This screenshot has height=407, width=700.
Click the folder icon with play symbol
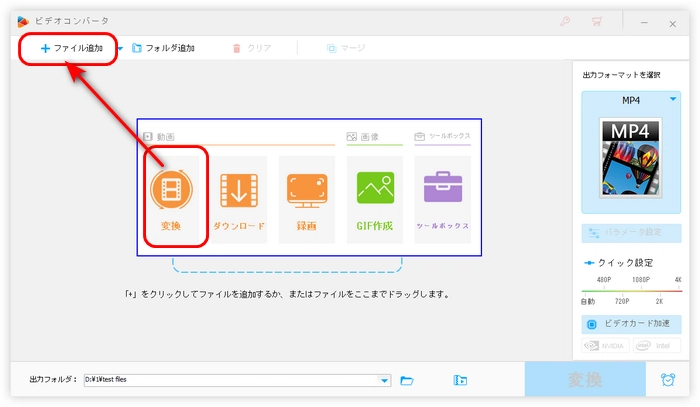(460, 380)
